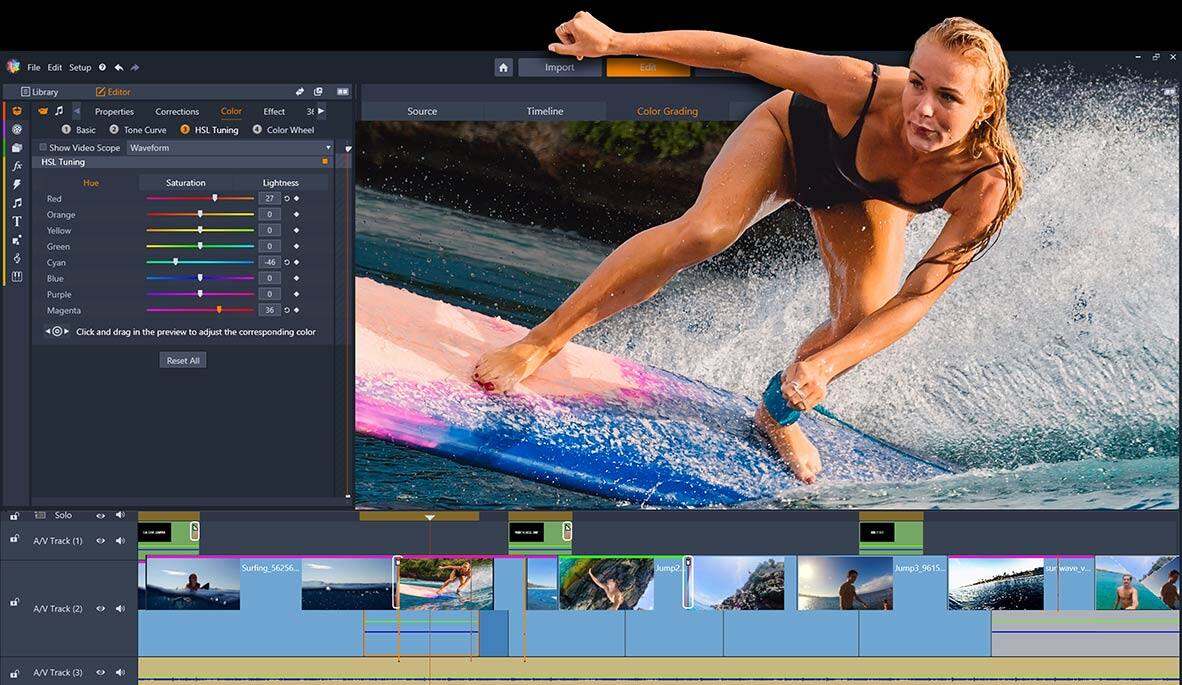Click the Purple value input field
Viewport: 1182px width, 685px height.
pos(269,294)
